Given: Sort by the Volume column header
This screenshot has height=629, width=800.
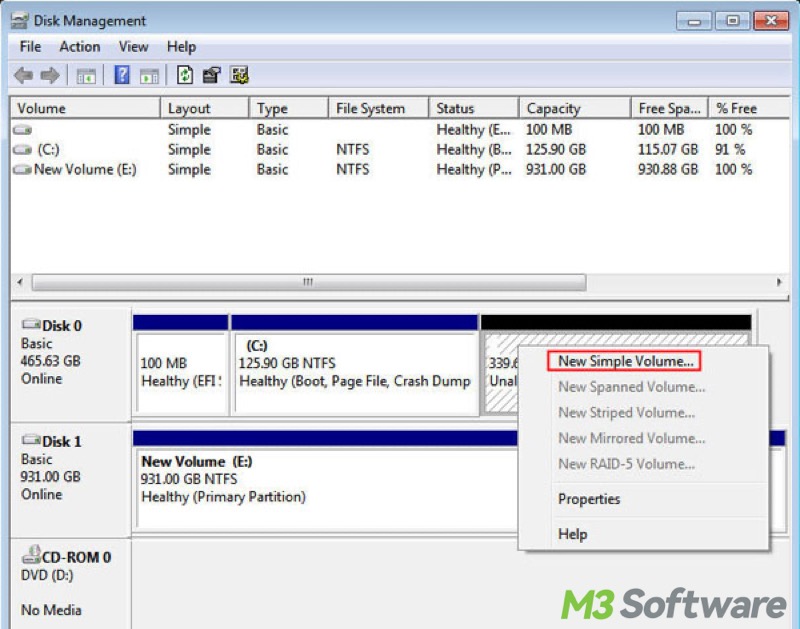Looking at the screenshot, I should pos(85,108).
